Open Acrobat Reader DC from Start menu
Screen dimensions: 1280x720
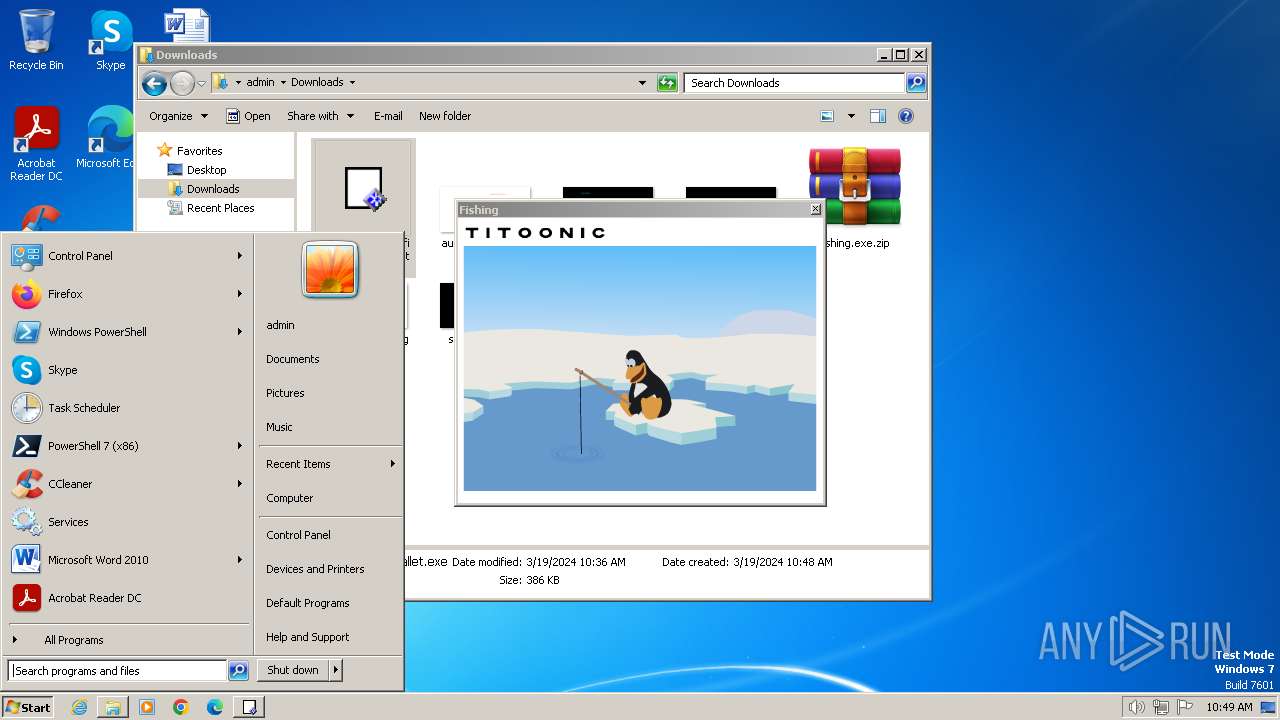(127, 598)
